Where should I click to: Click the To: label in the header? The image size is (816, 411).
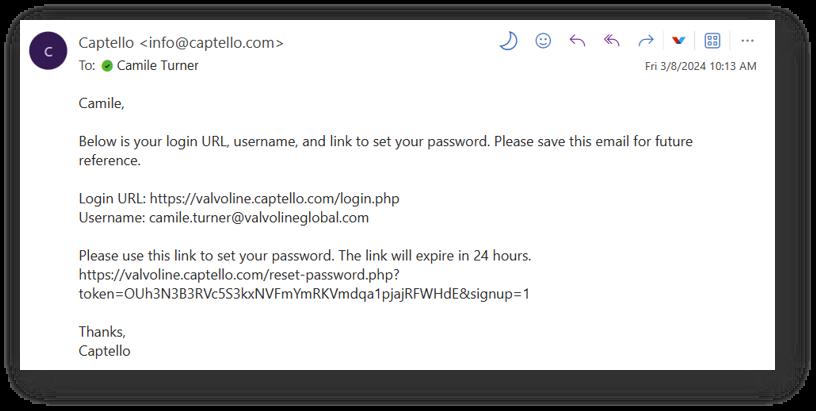pos(87,66)
